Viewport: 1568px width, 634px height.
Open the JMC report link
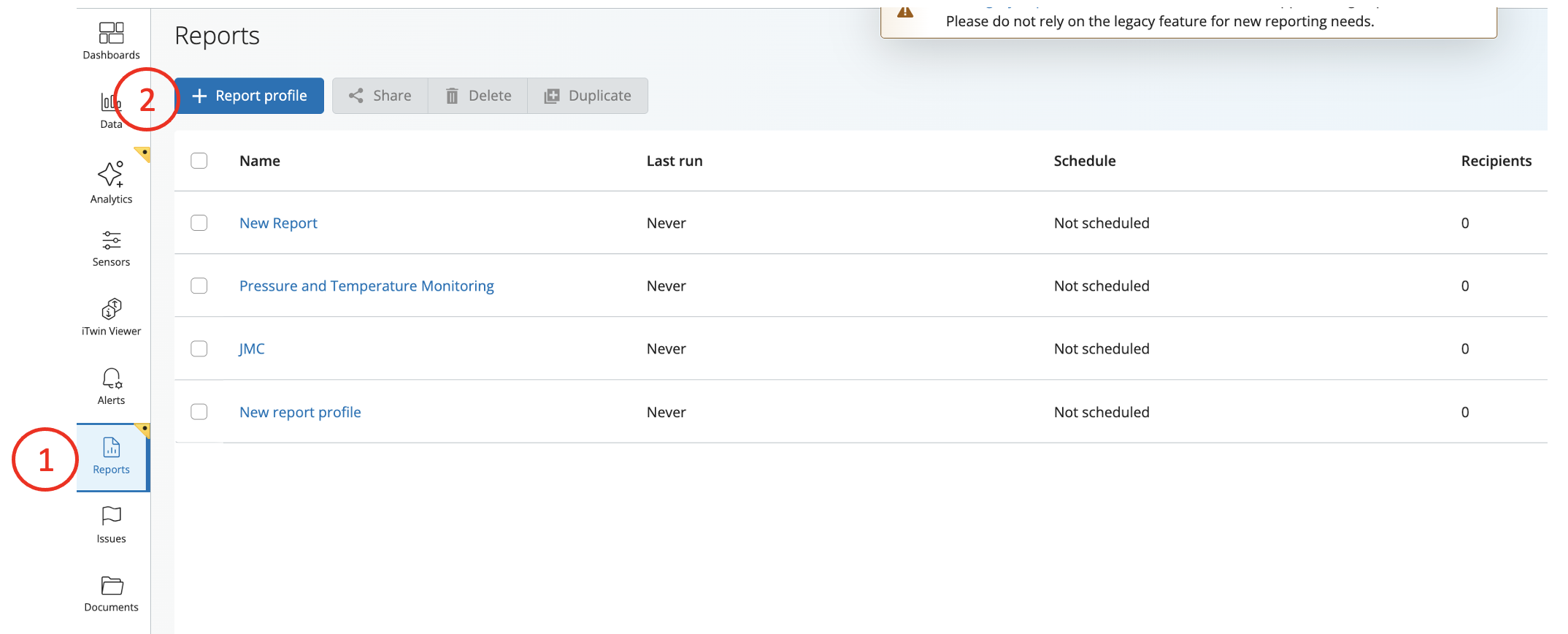click(x=252, y=348)
